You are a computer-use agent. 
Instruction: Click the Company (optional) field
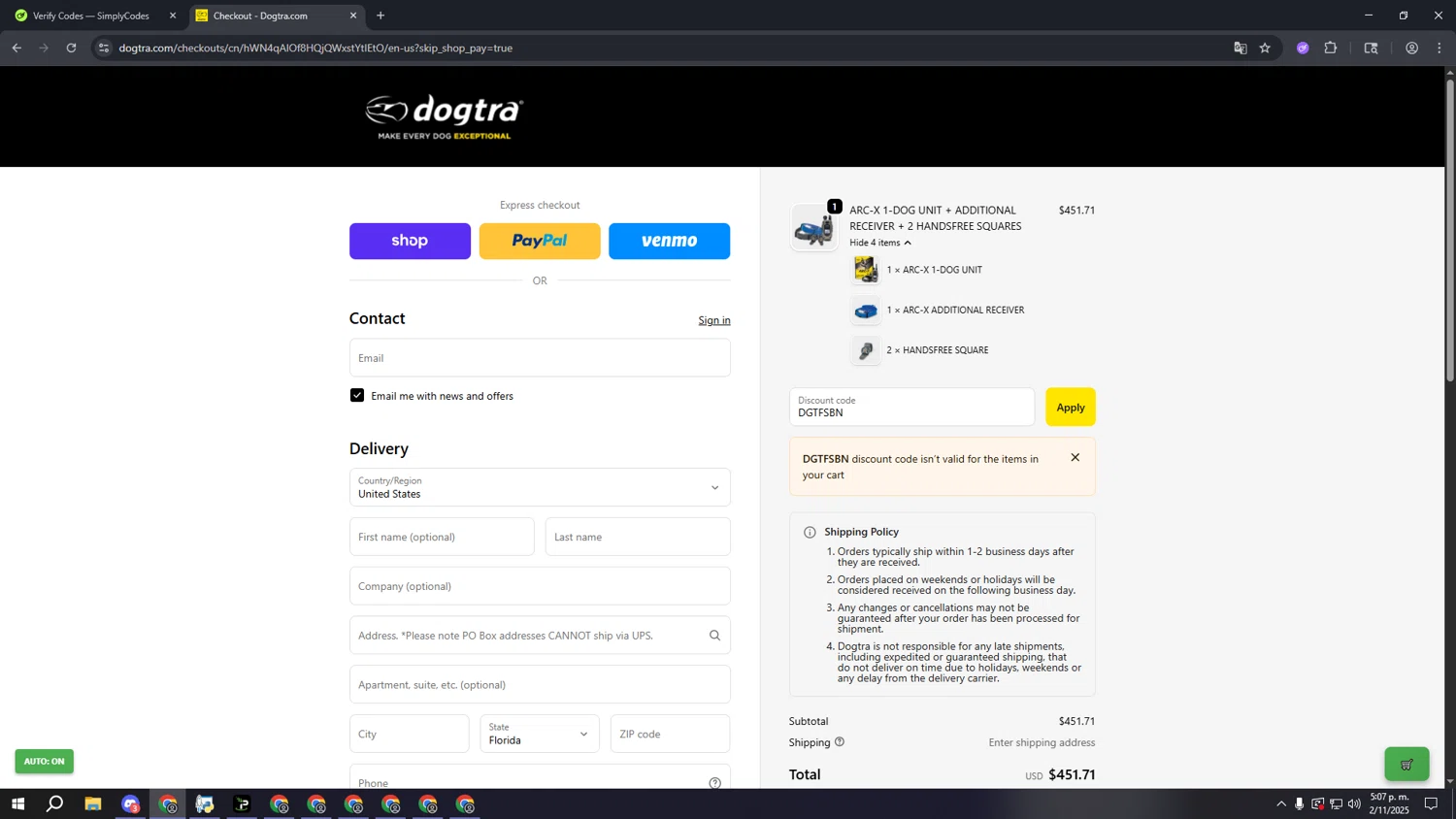pos(540,586)
